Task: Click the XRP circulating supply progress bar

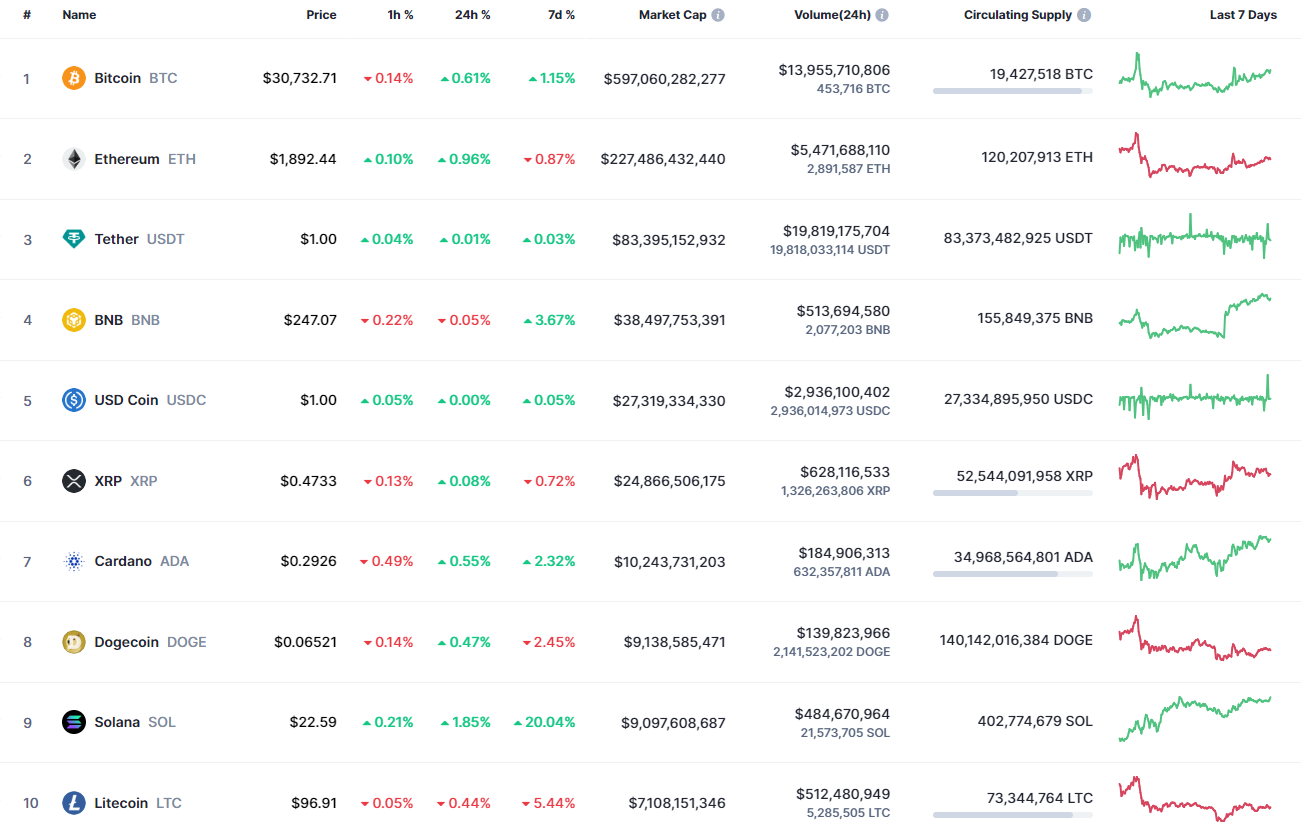Action: [x=1012, y=492]
